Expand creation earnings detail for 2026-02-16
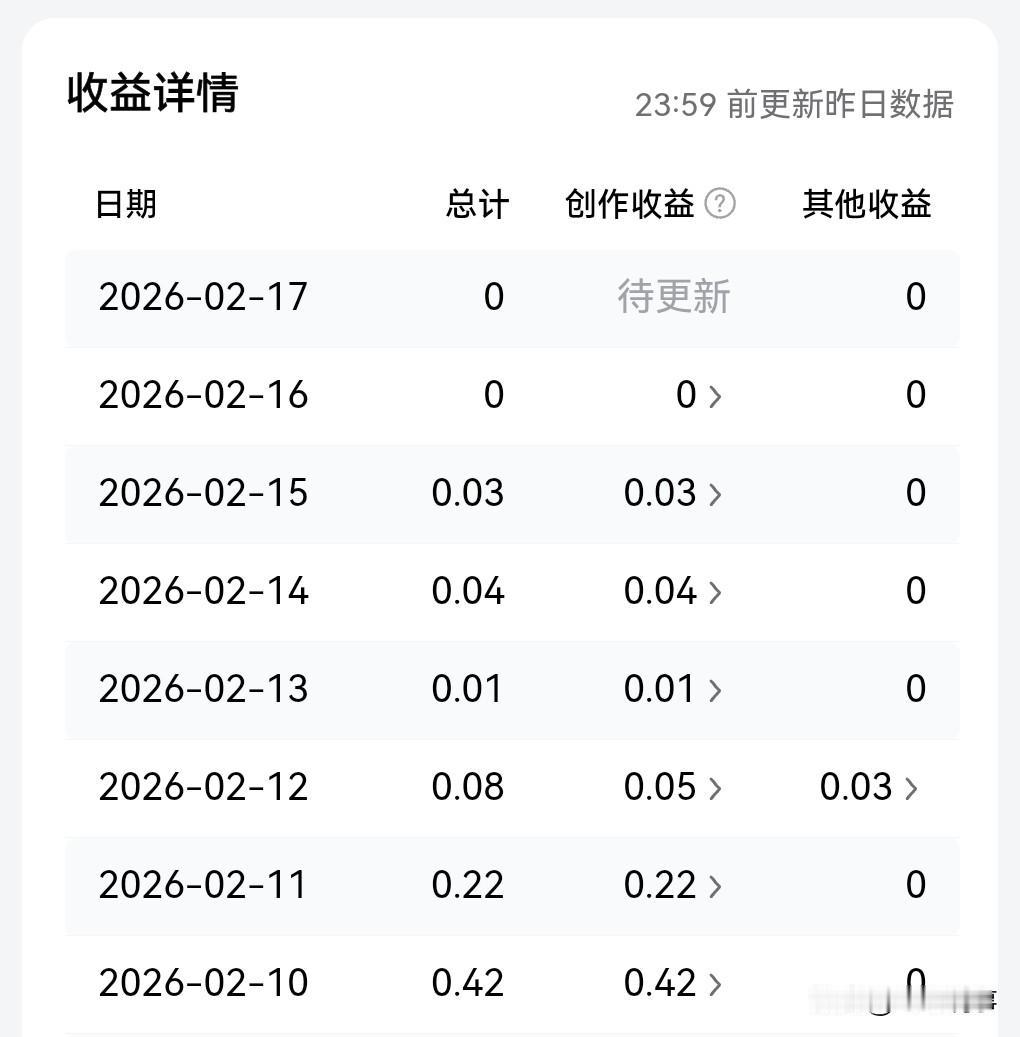This screenshot has width=1020, height=1037. 697,394
